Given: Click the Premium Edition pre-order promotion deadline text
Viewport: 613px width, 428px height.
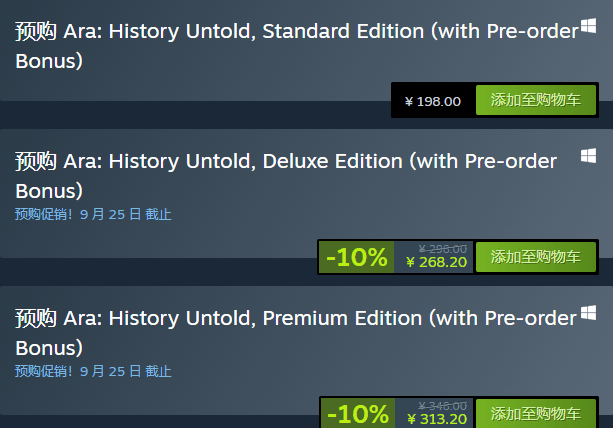Looking at the screenshot, I should (93, 371).
